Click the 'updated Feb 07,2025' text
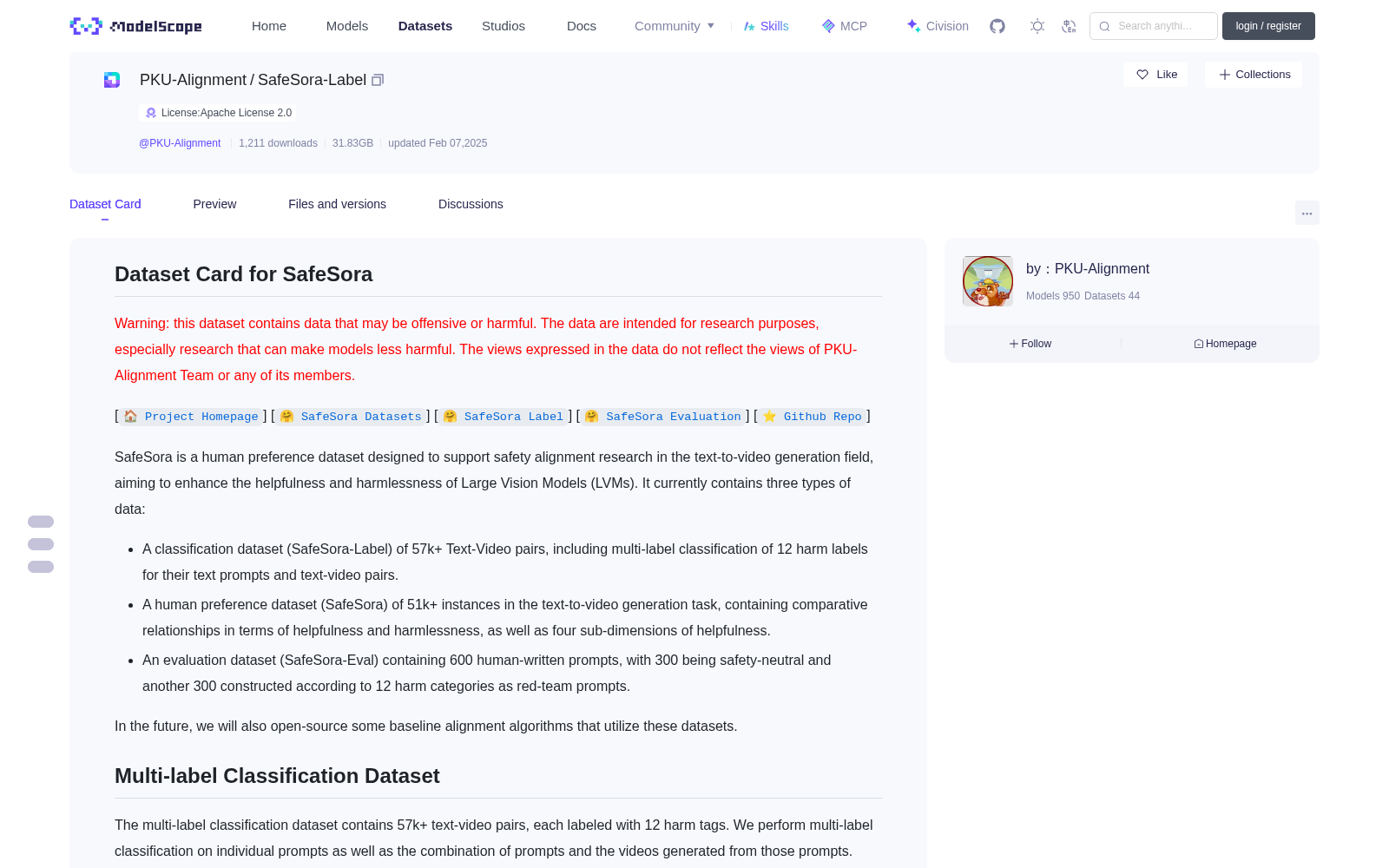Screen dimensions: 1389x868 (438, 143)
